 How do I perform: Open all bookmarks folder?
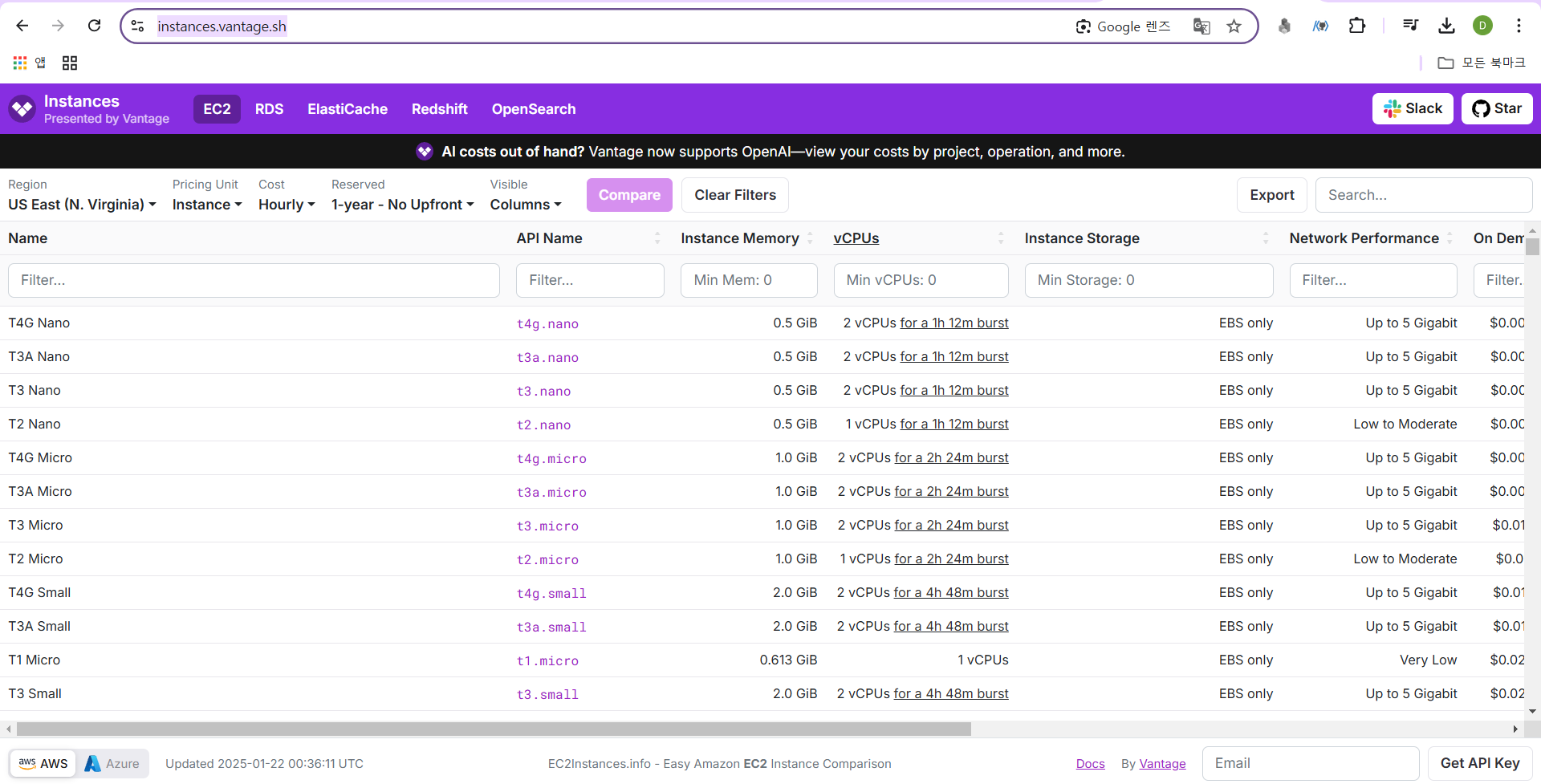click(x=1481, y=63)
